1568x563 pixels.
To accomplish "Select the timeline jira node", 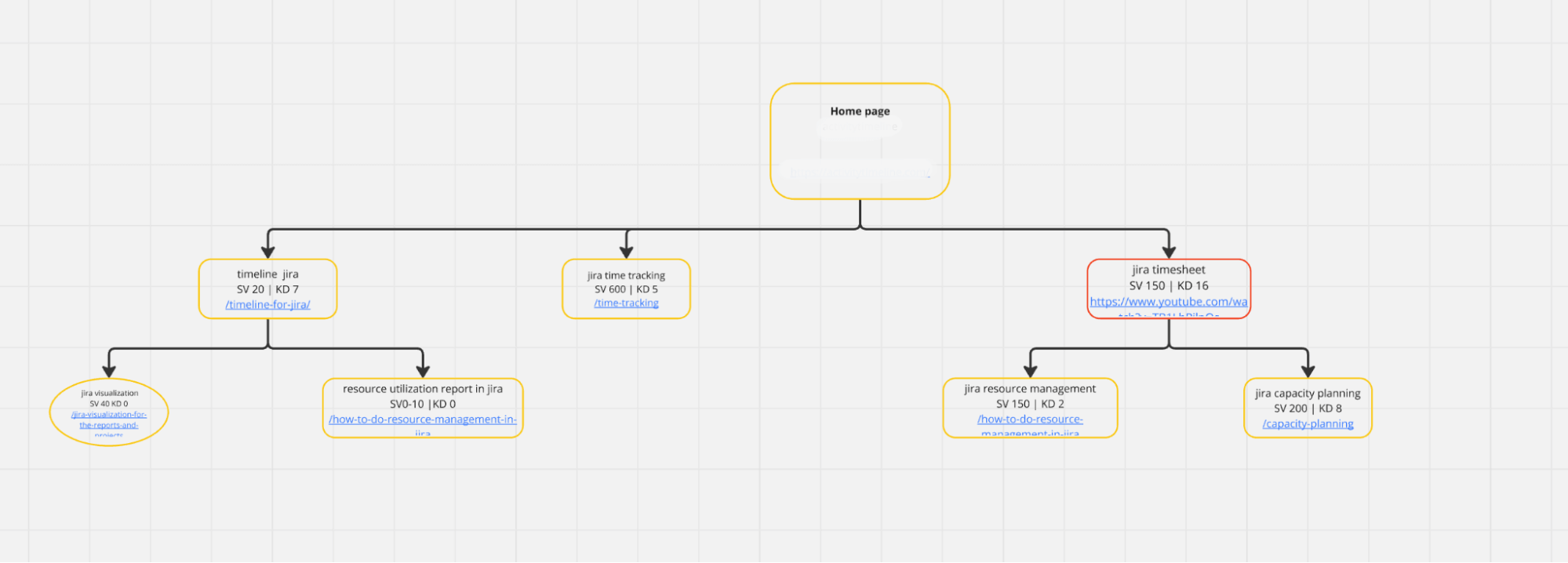I will [x=267, y=289].
